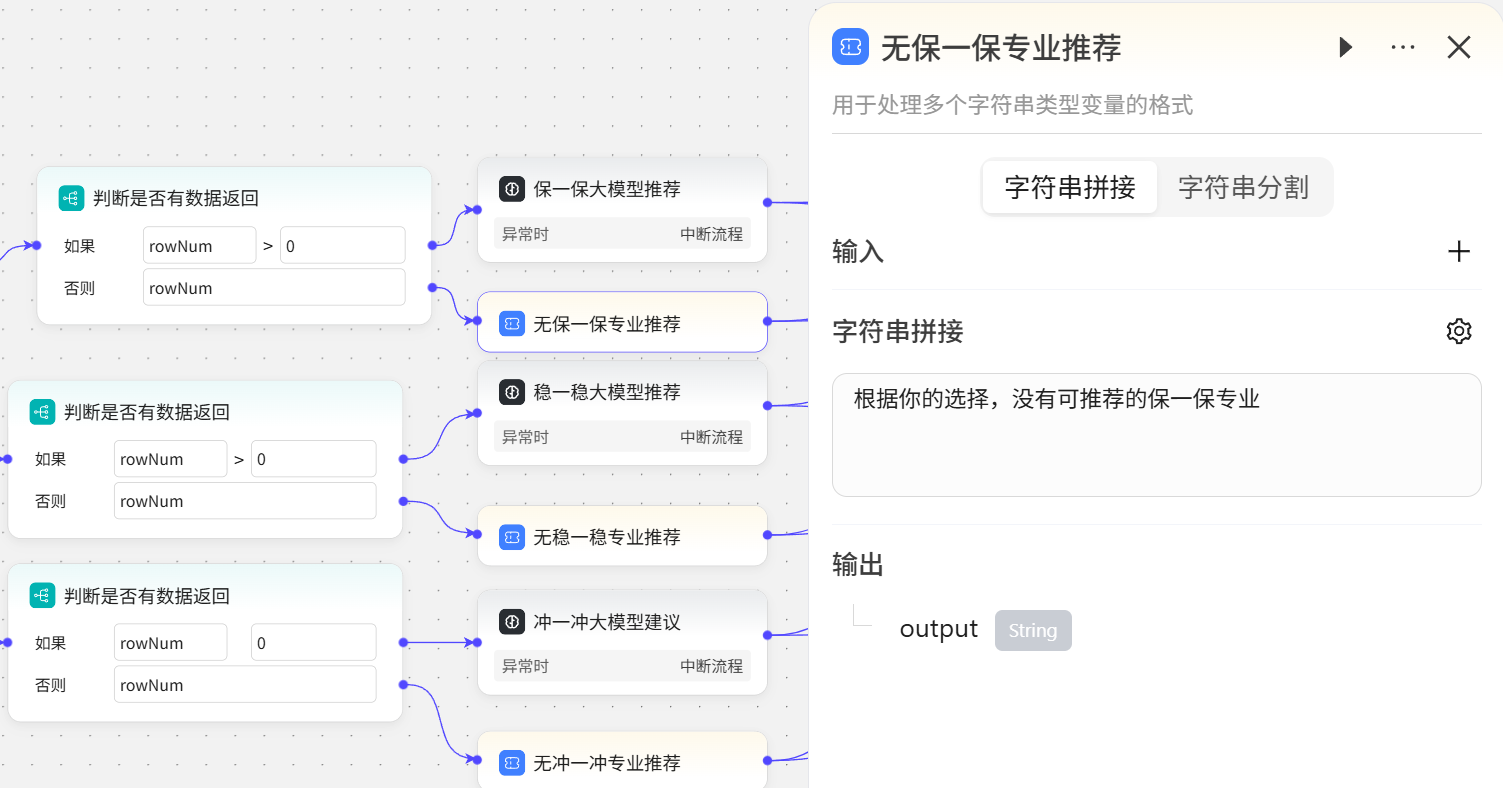Click 中断流程 on 保一保大模型推荐 node
This screenshot has width=1503, height=788.
(711, 235)
